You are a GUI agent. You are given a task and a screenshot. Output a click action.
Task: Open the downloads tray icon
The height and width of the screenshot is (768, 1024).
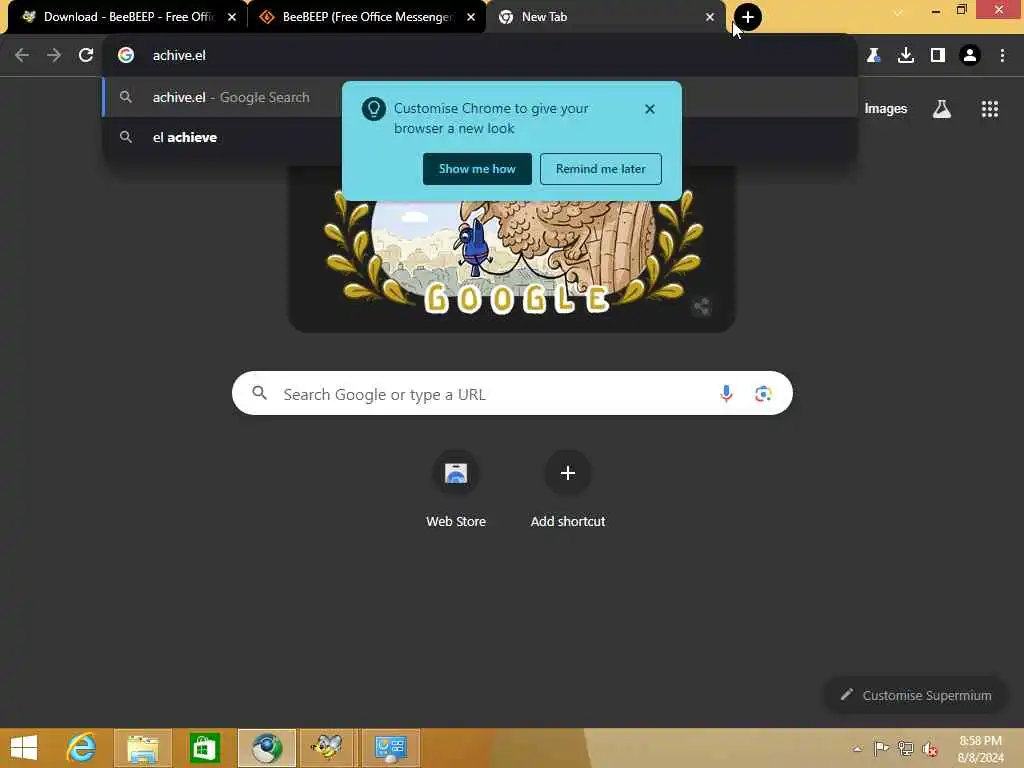(x=906, y=56)
